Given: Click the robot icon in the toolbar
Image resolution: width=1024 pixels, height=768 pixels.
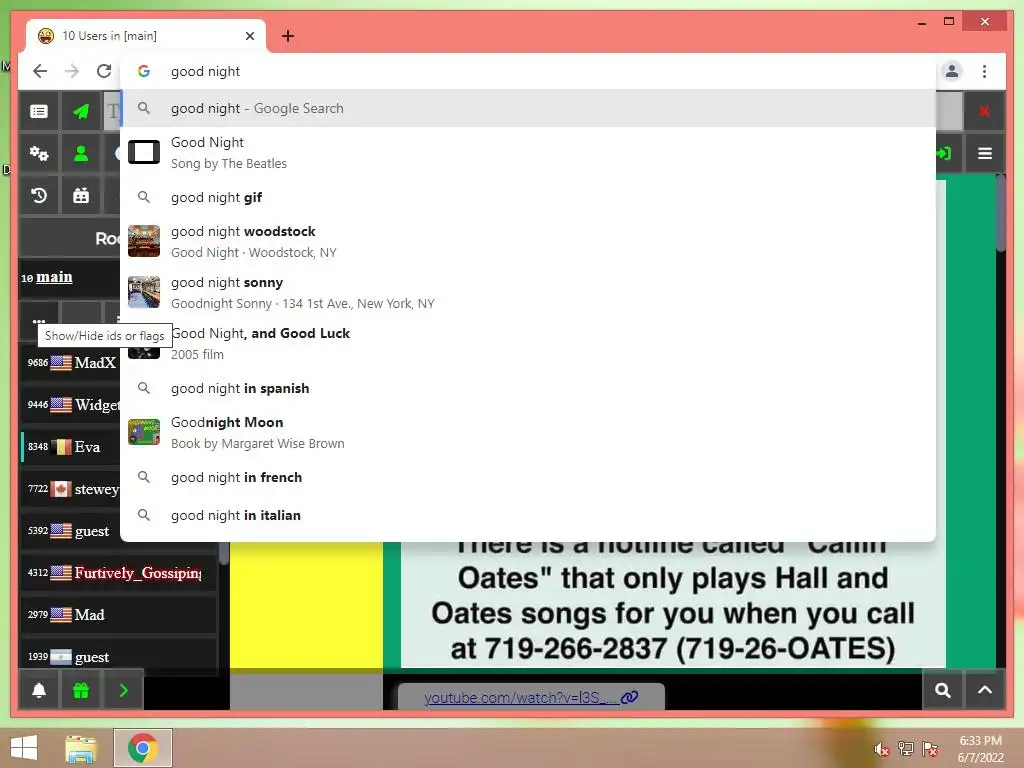Looking at the screenshot, I should point(81,195).
